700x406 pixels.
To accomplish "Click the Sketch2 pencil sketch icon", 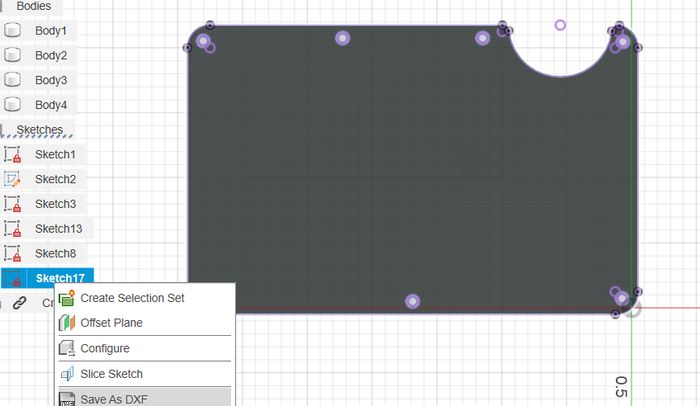I will (x=13, y=179).
